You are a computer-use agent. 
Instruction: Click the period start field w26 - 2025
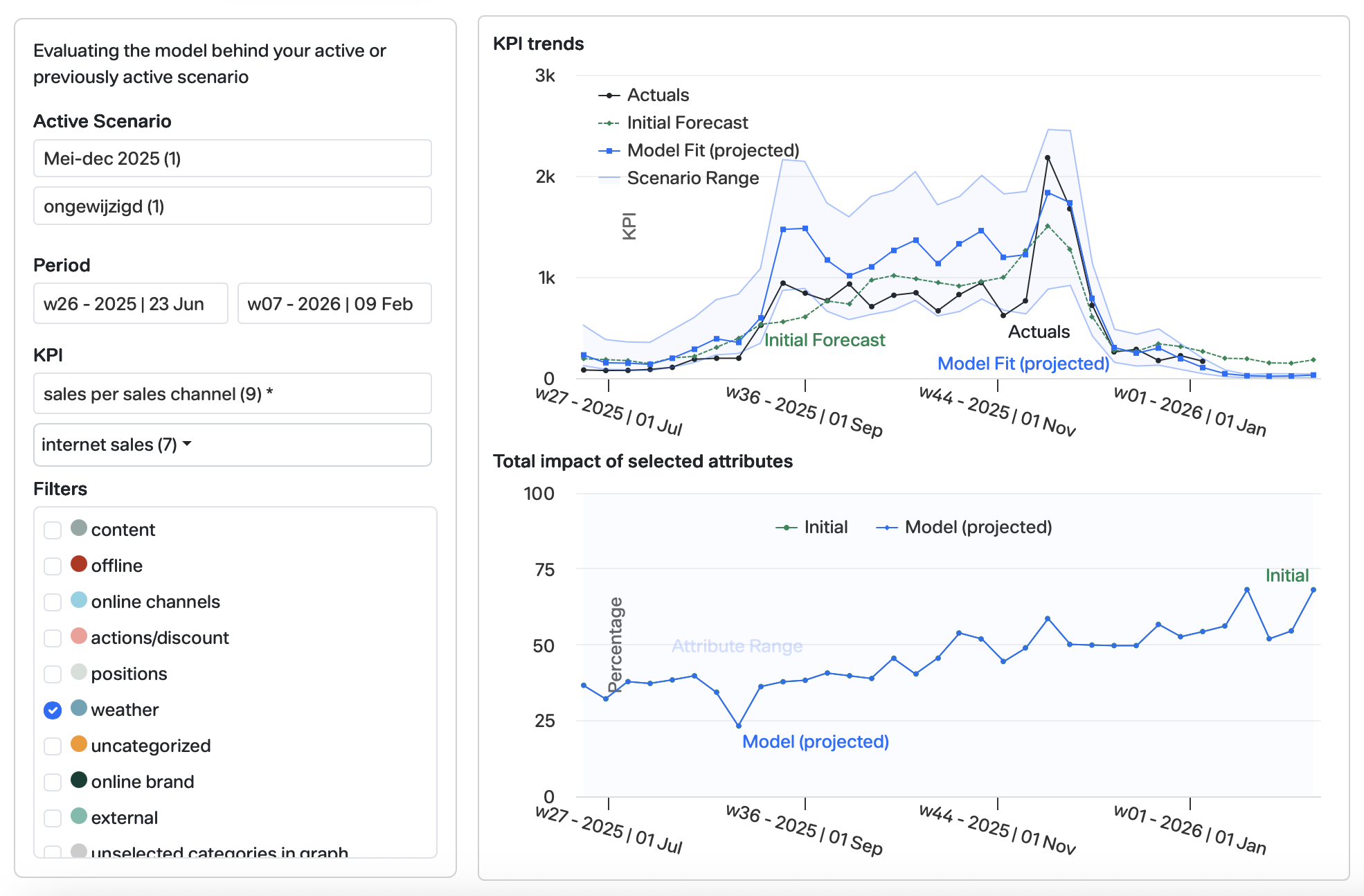(130, 304)
